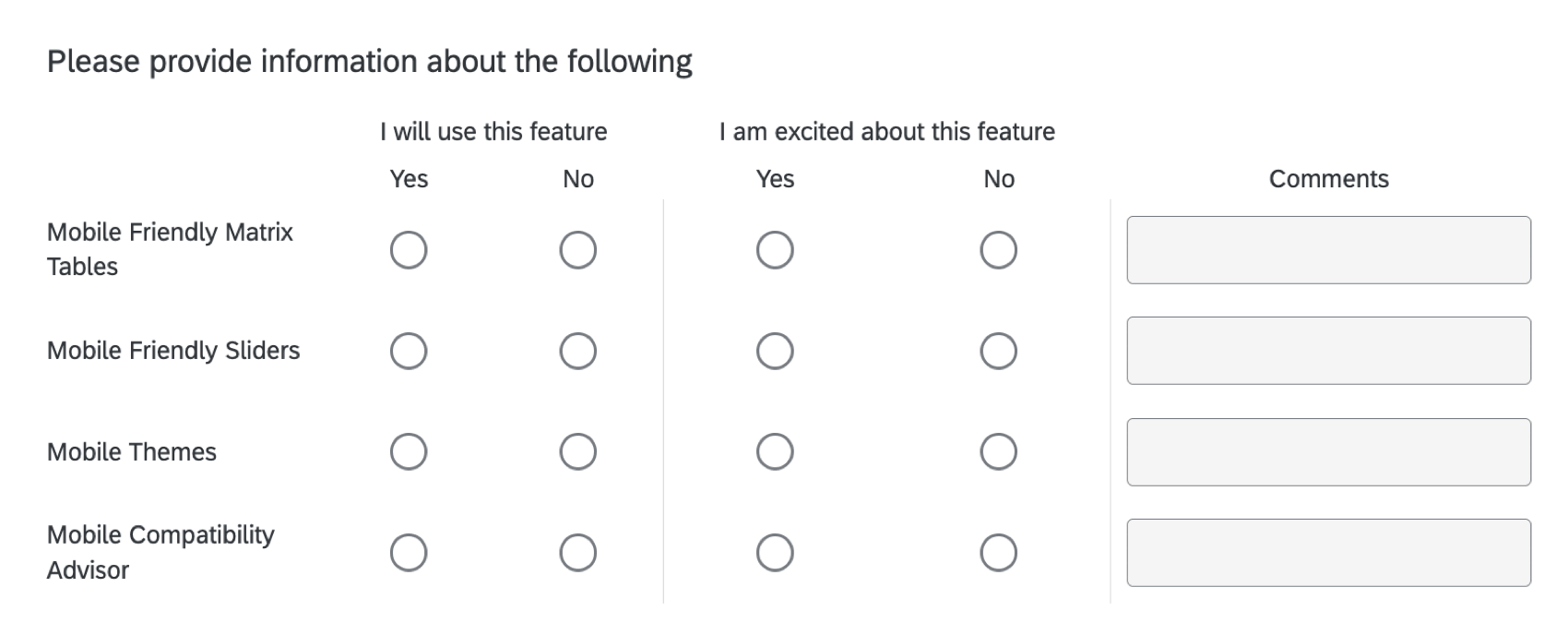
Task: Click the comments field for Mobile Friendly Matrix Tables
Action: 1327,249
